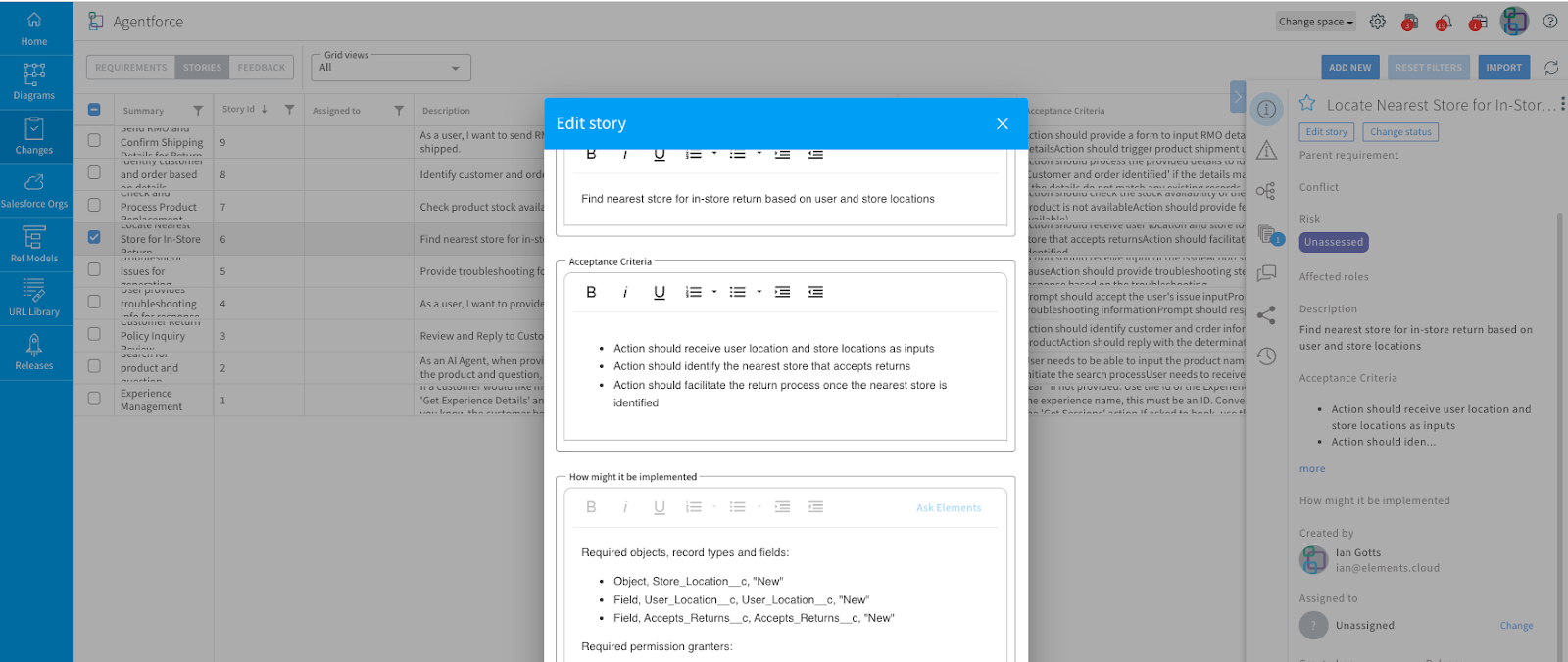Open the URL Library

34,298
